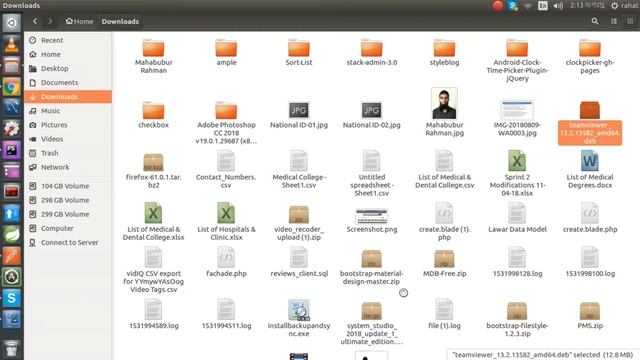Open Music in the sidebar

[68, 111]
